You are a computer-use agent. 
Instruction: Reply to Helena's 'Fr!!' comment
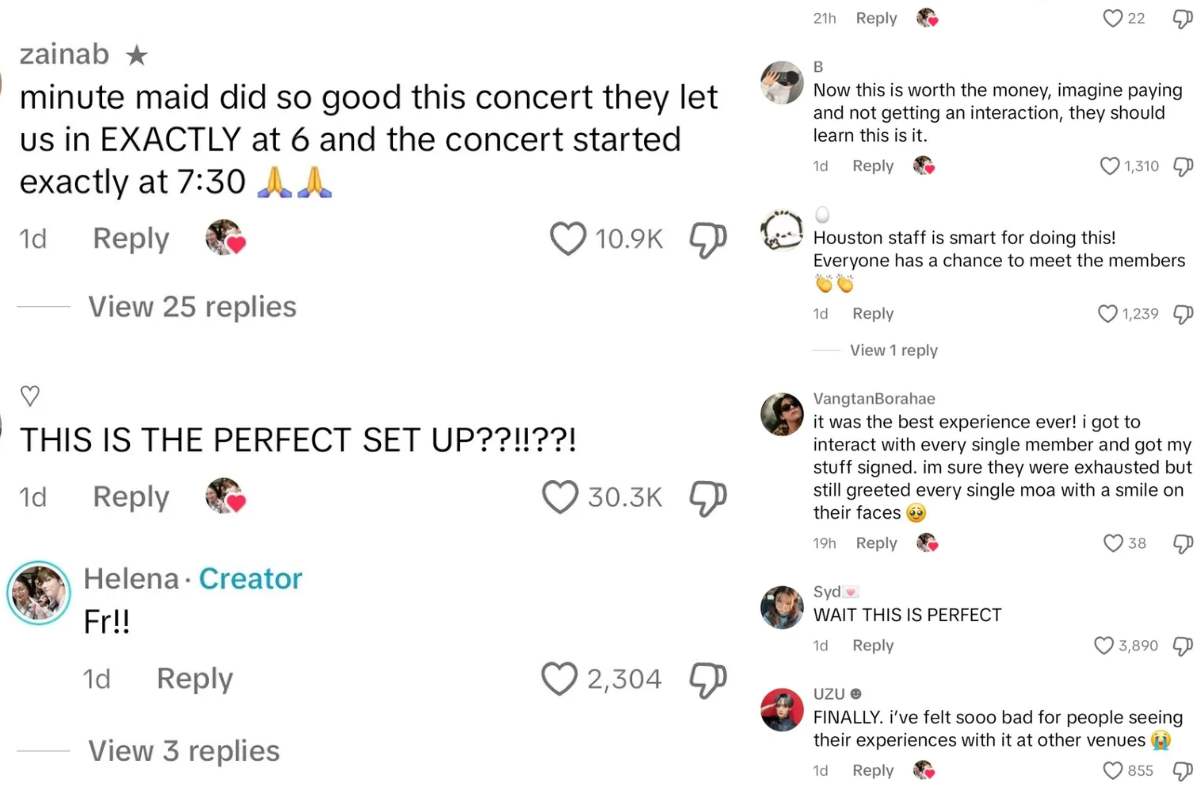(195, 679)
